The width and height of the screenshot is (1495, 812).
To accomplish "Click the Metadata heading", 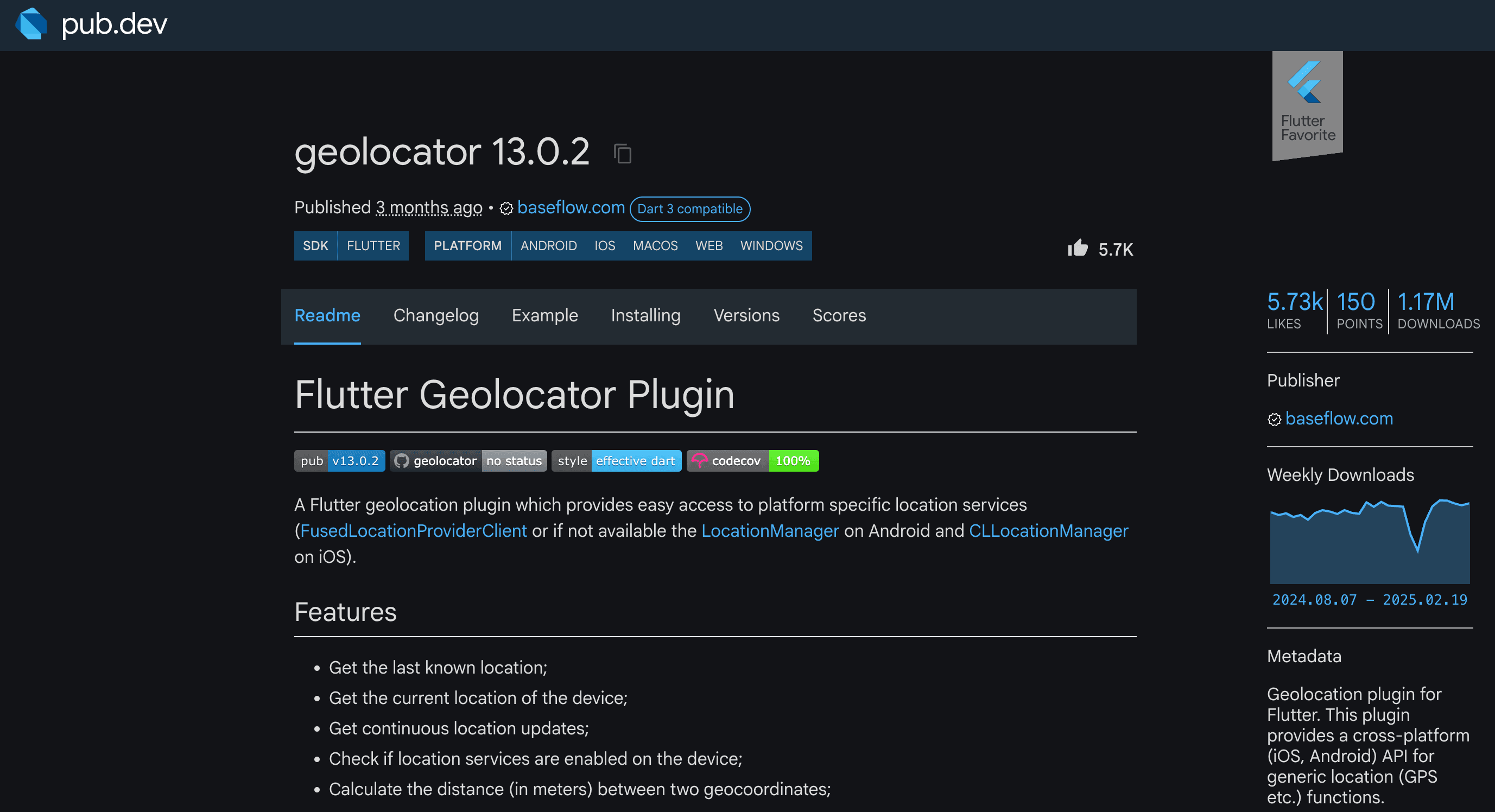I will click(x=1304, y=656).
